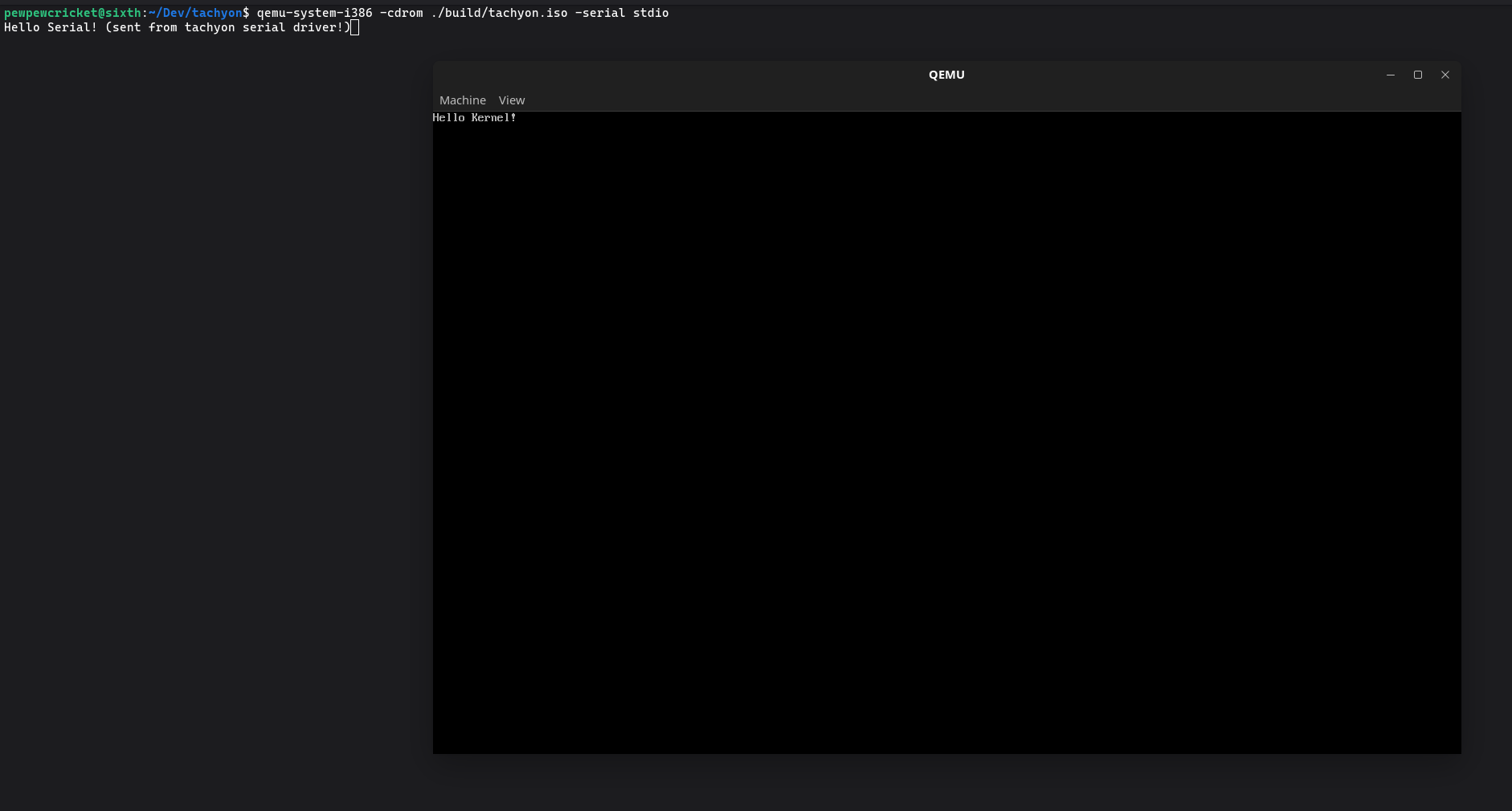
Task: Click the "Hello Serial!" output line in terminal
Action: pyautogui.click(x=177, y=27)
